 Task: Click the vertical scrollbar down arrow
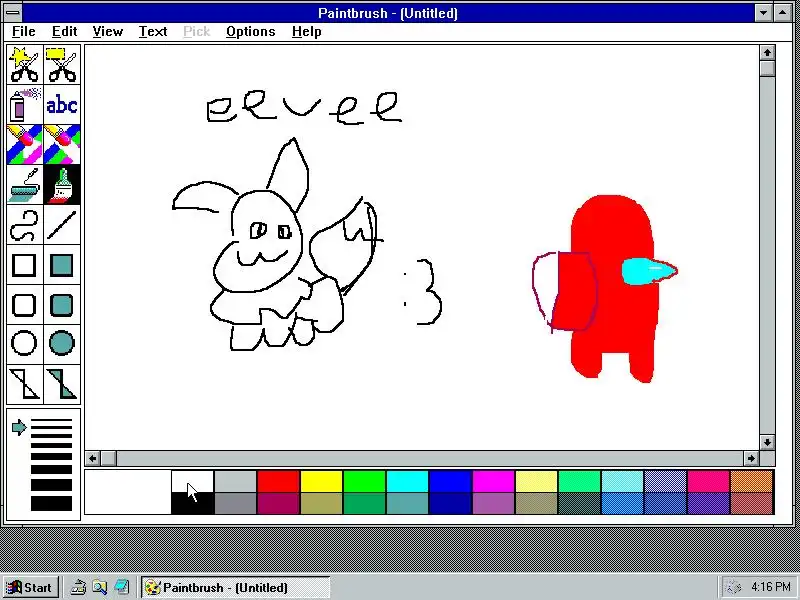pos(767,442)
